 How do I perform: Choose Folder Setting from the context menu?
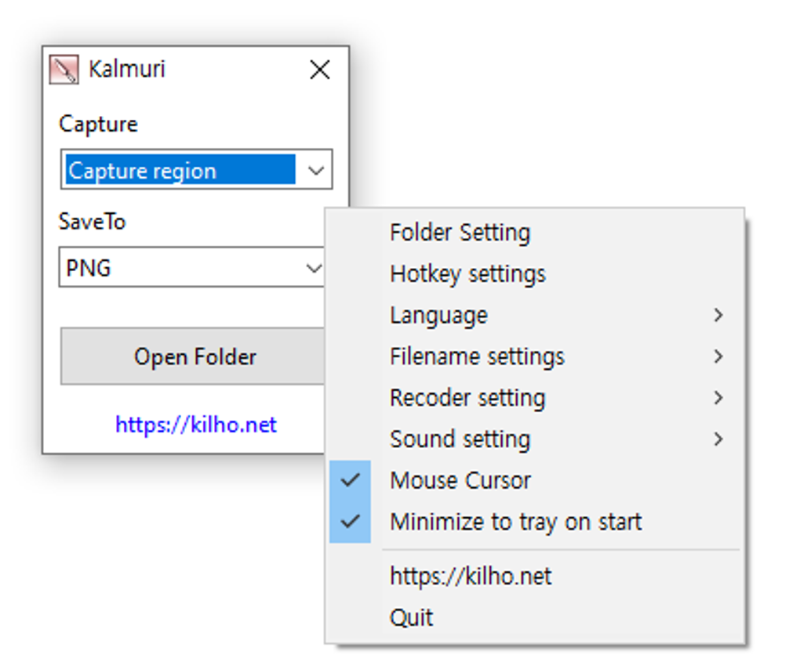460,233
